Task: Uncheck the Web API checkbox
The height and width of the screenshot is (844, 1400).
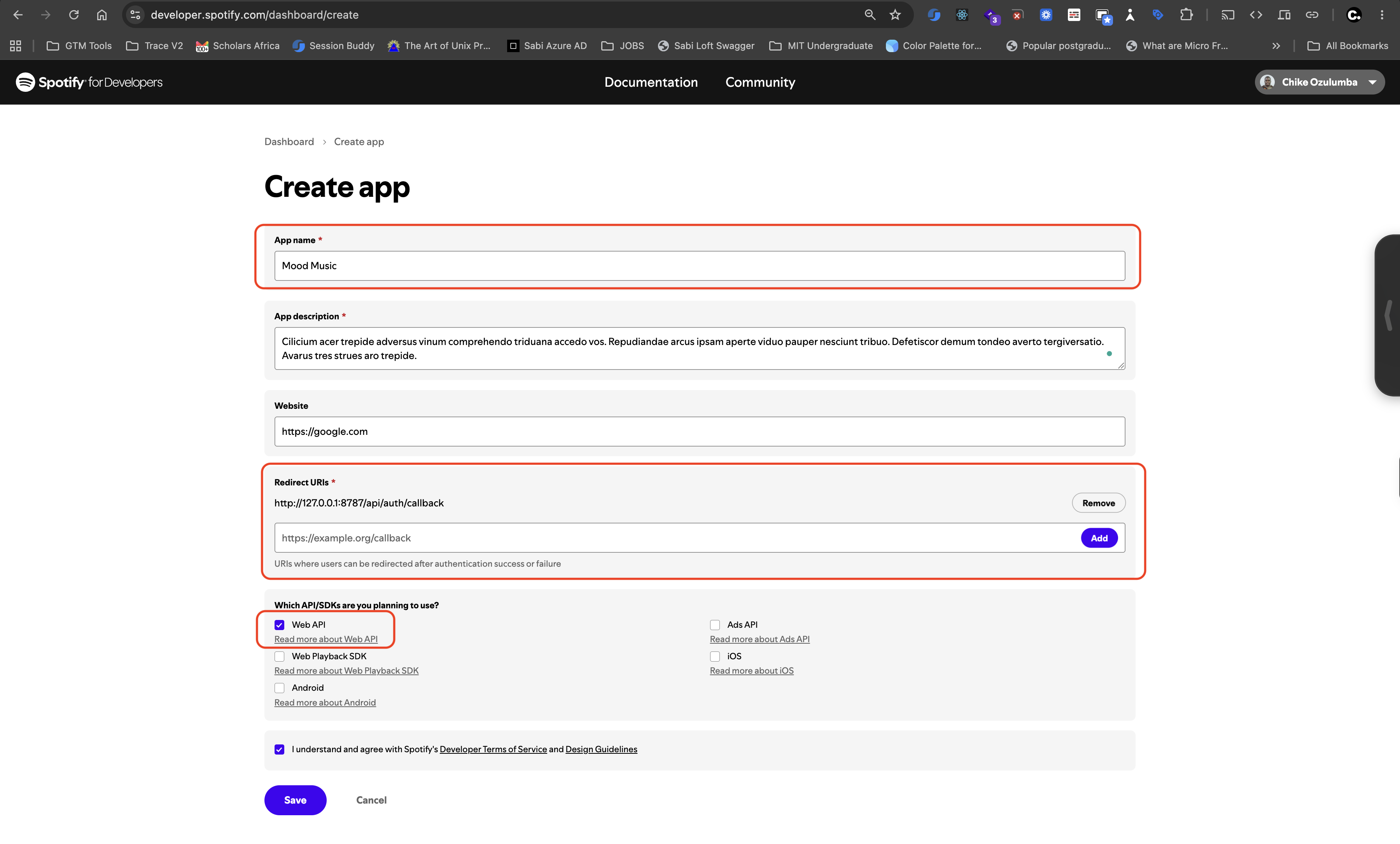Action: [280, 625]
